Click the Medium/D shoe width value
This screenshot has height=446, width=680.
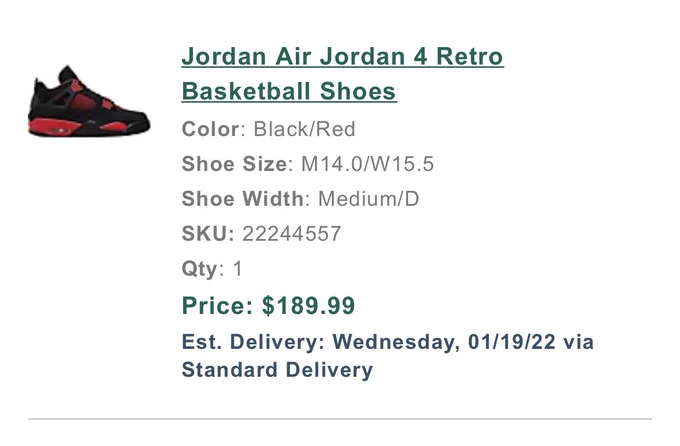coord(369,199)
